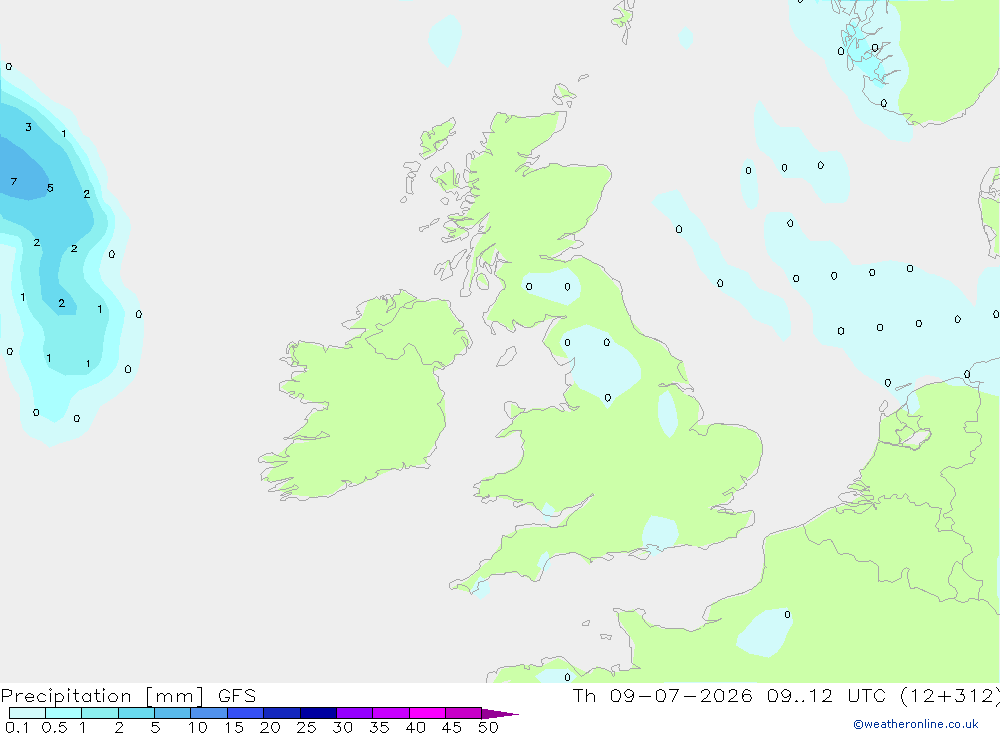Click the 0.5–1 mm legend color swatch

(x=63, y=713)
